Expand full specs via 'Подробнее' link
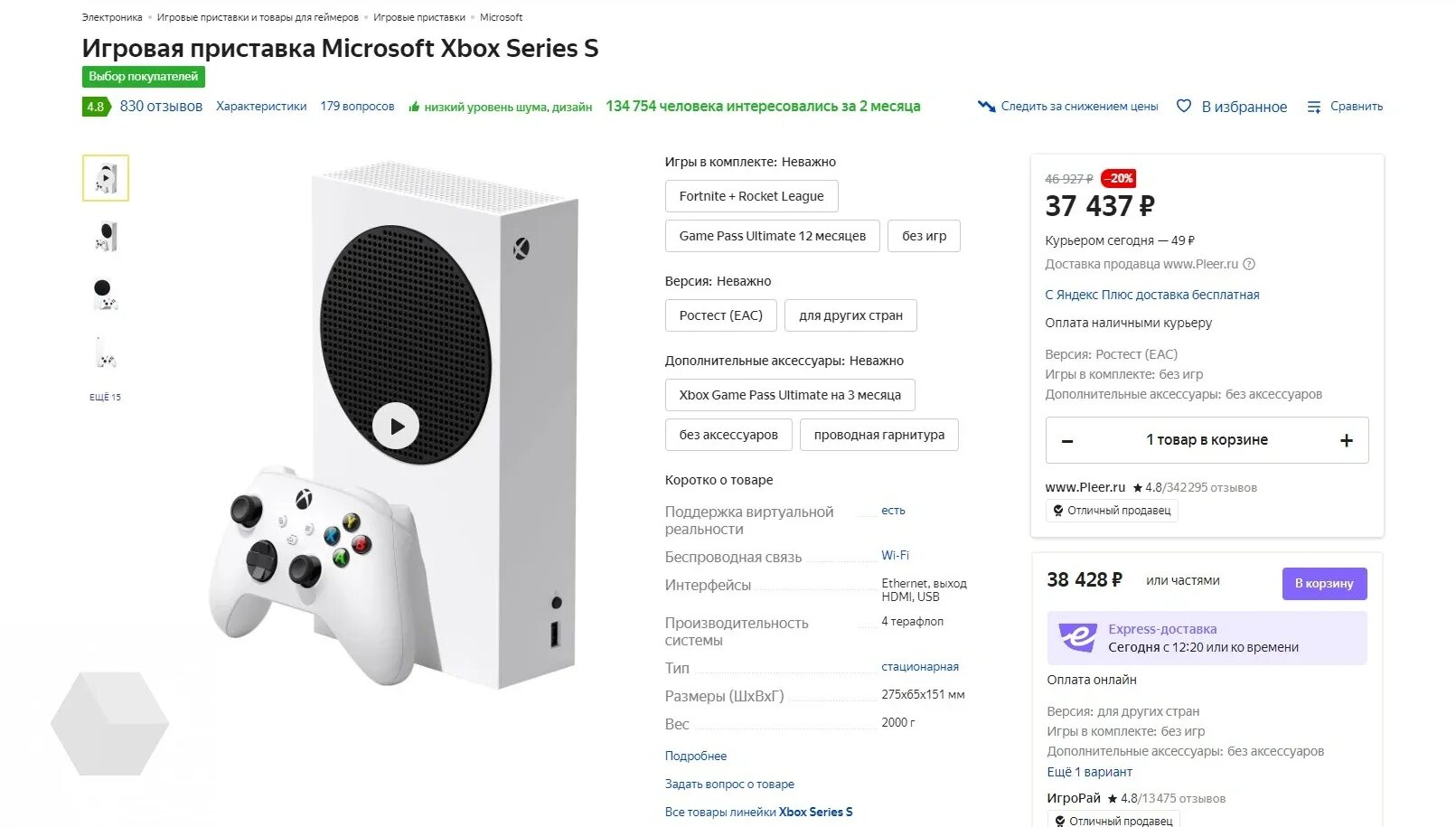 tap(696, 756)
